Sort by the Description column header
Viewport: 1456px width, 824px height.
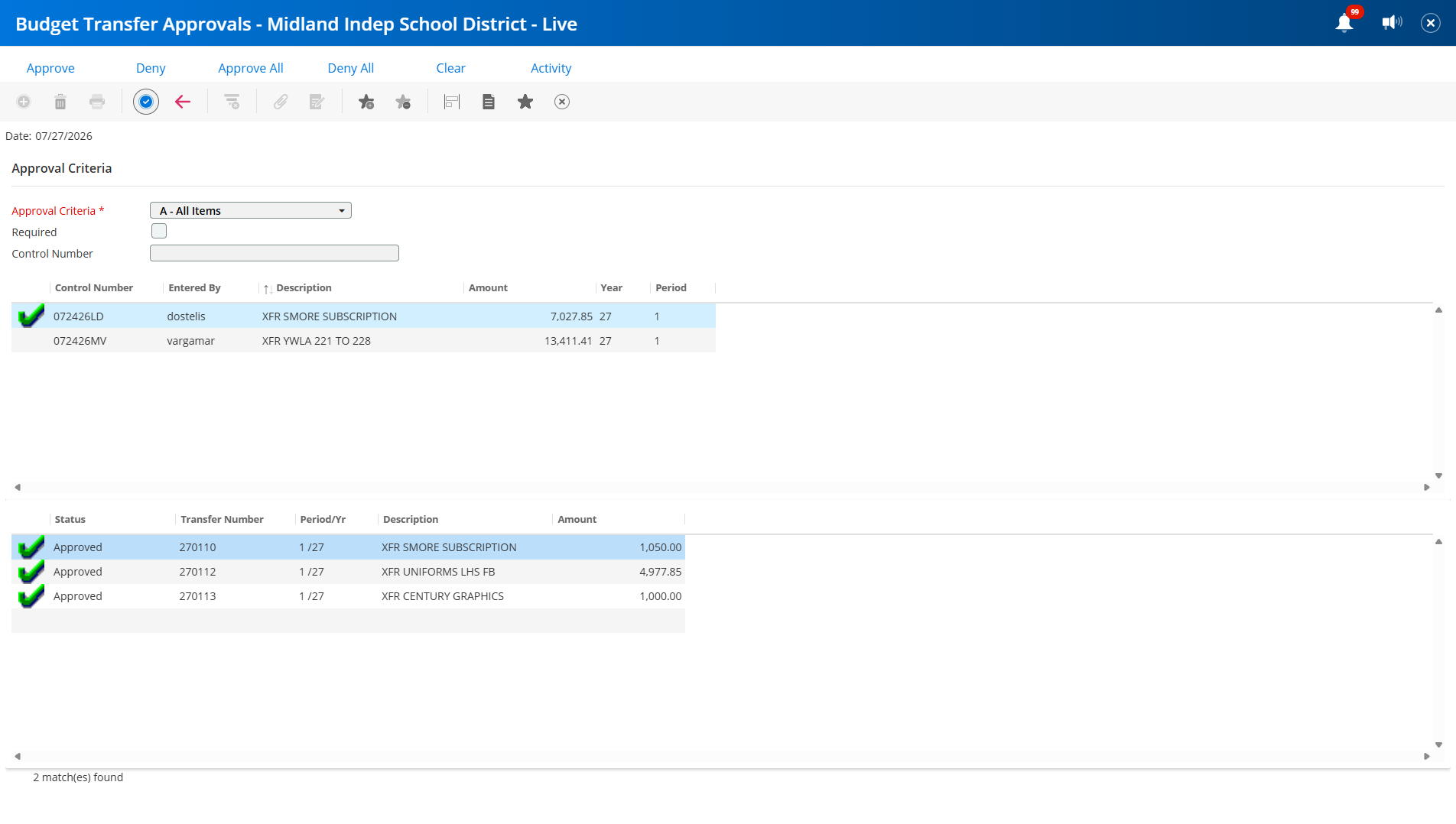pyautogui.click(x=304, y=288)
